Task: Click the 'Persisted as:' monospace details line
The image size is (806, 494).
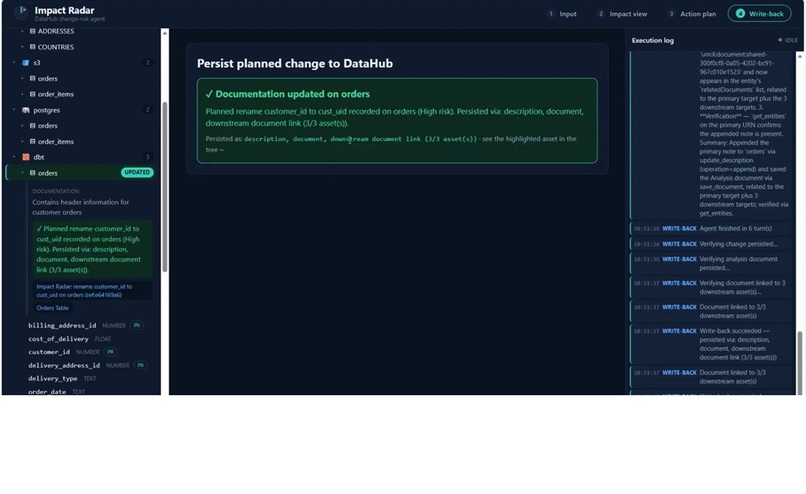Action: tap(391, 144)
